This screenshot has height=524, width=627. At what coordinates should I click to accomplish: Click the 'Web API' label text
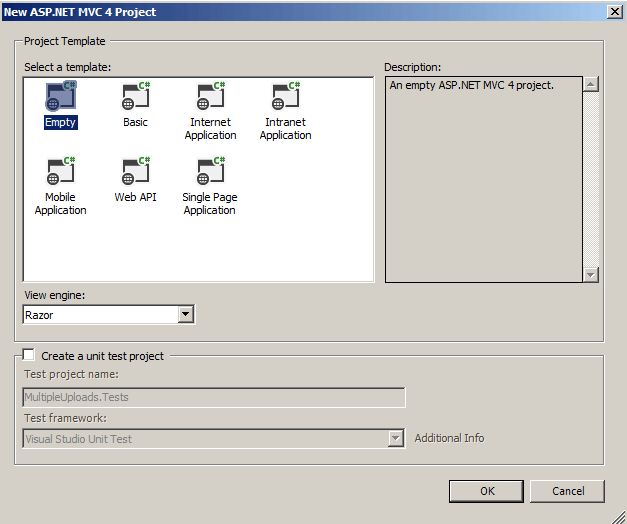(x=135, y=197)
